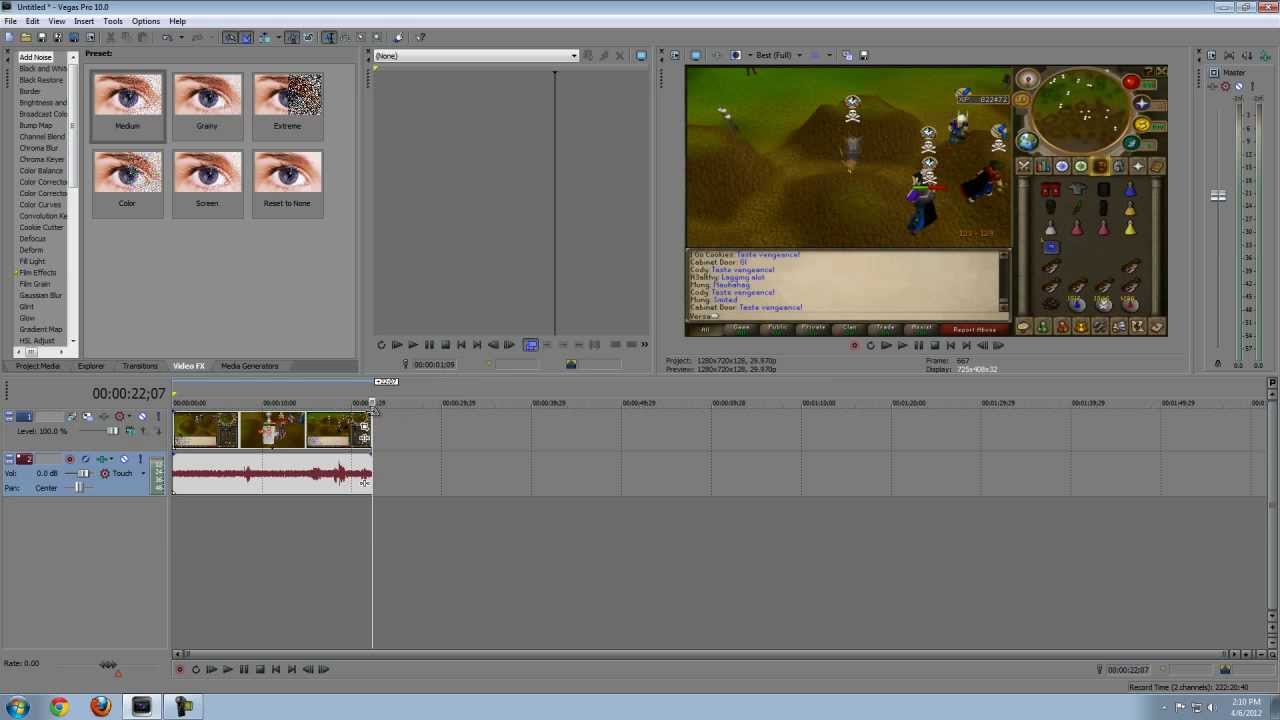Toggle loop playback in timeline transport
This screenshot has width=1280, height=720.
[195, 669]
